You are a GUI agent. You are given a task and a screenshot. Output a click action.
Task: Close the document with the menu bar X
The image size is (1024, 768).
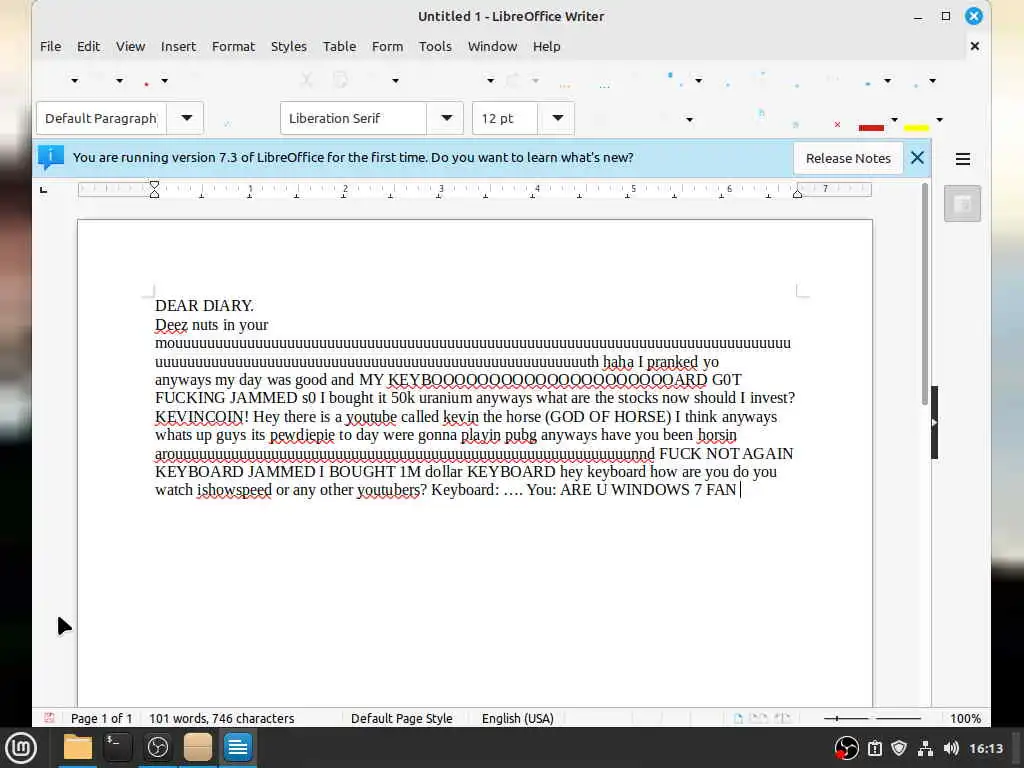pyautogui.click(x=974, y=46)
